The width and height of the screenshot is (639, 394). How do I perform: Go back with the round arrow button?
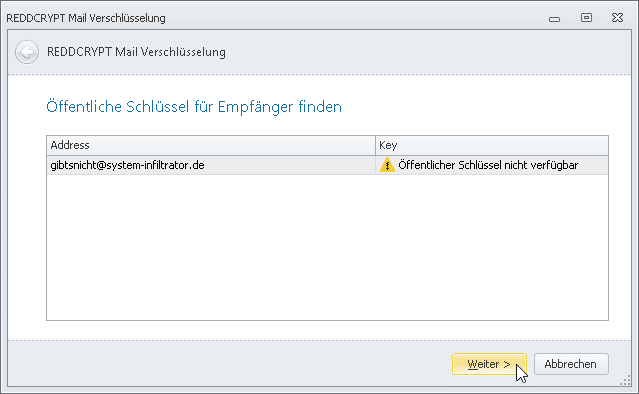(27, 52)
